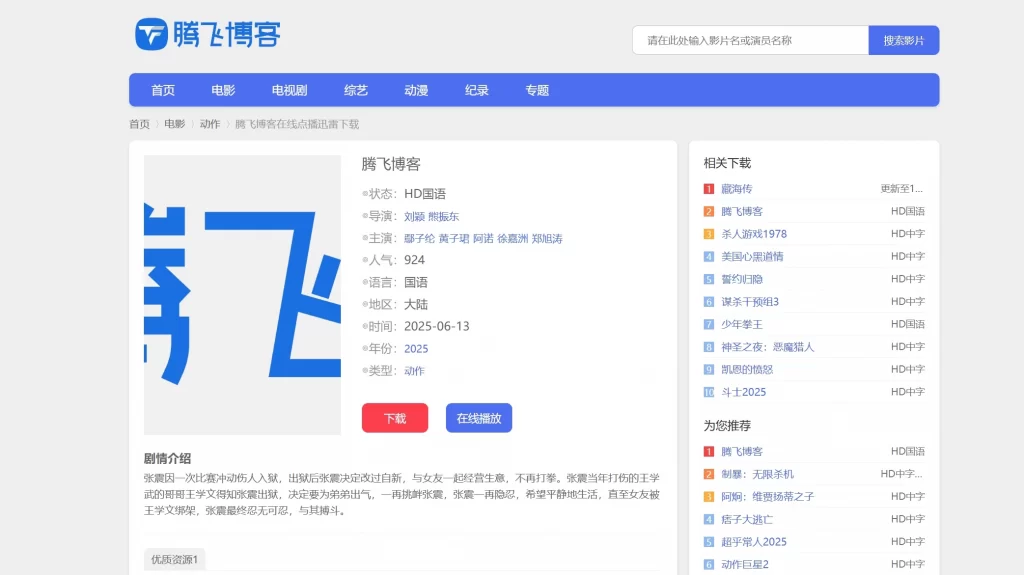
Task: Focus the movie name search field
Action: 750,41
